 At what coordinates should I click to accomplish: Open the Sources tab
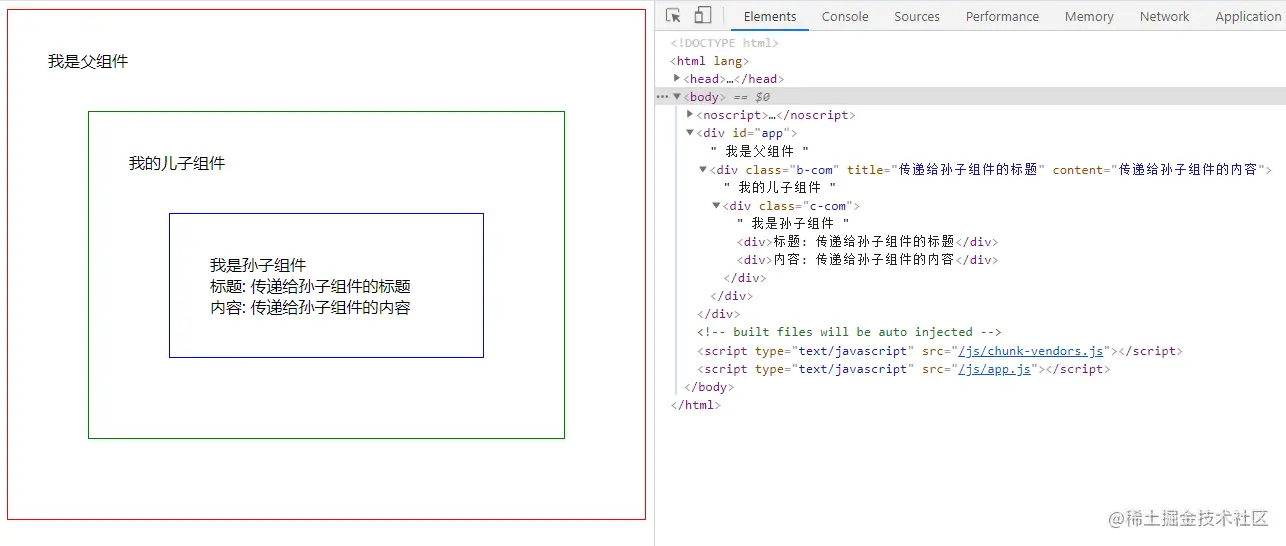(x=917, y=16)
